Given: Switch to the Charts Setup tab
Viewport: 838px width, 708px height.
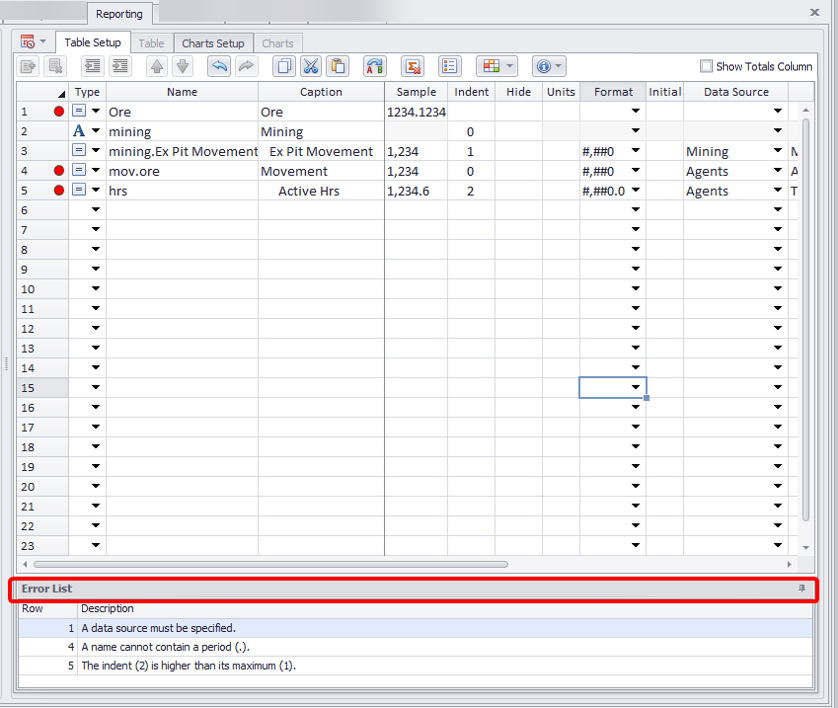Looking at the screenshot, I should coord(212,43).
